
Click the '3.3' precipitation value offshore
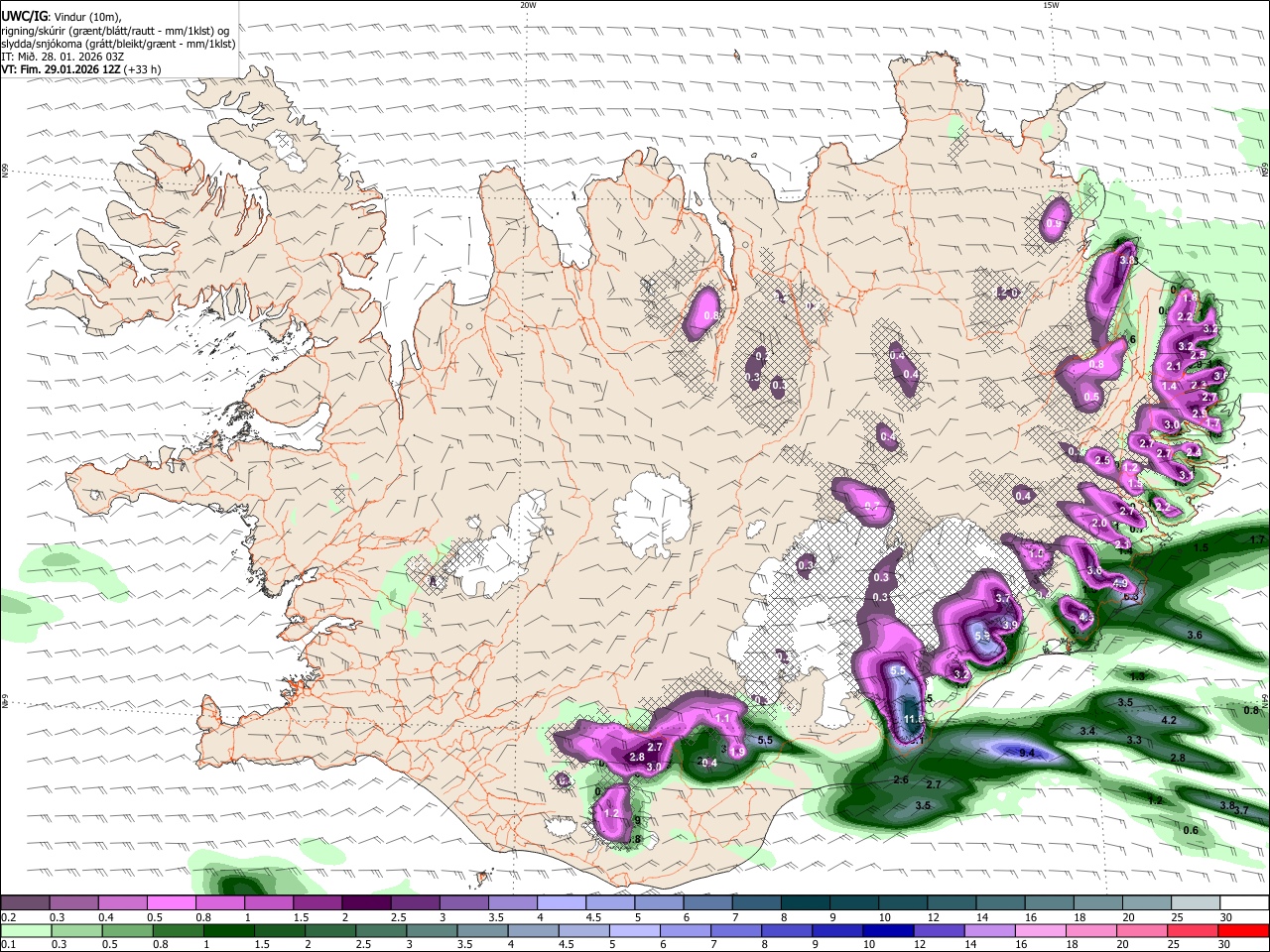pos(1134,740)
